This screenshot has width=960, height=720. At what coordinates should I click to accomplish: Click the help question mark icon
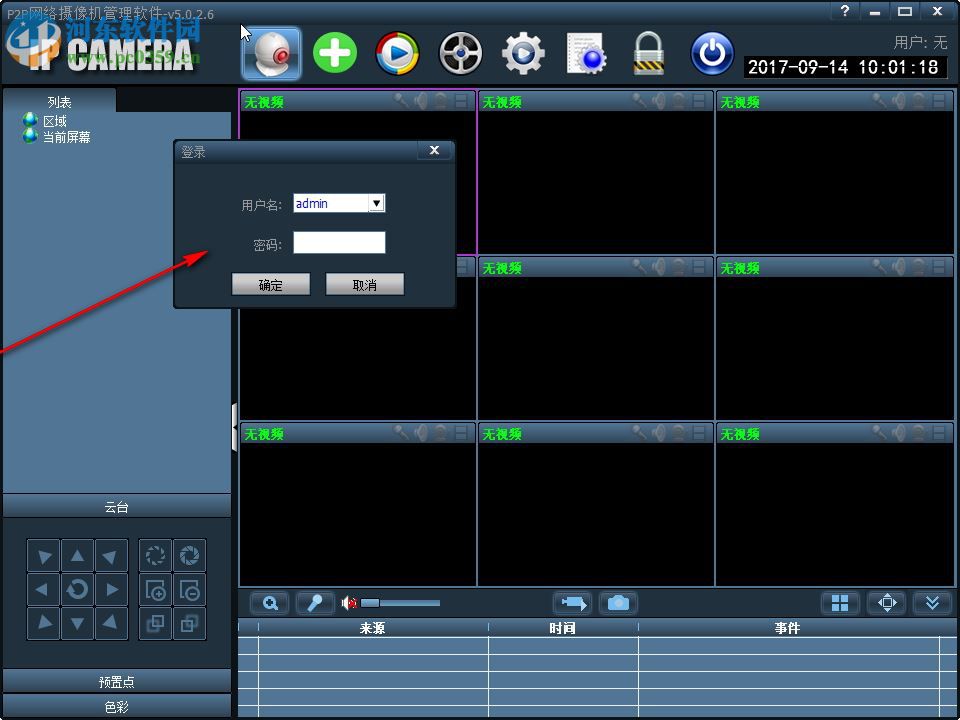pos(845,11)
